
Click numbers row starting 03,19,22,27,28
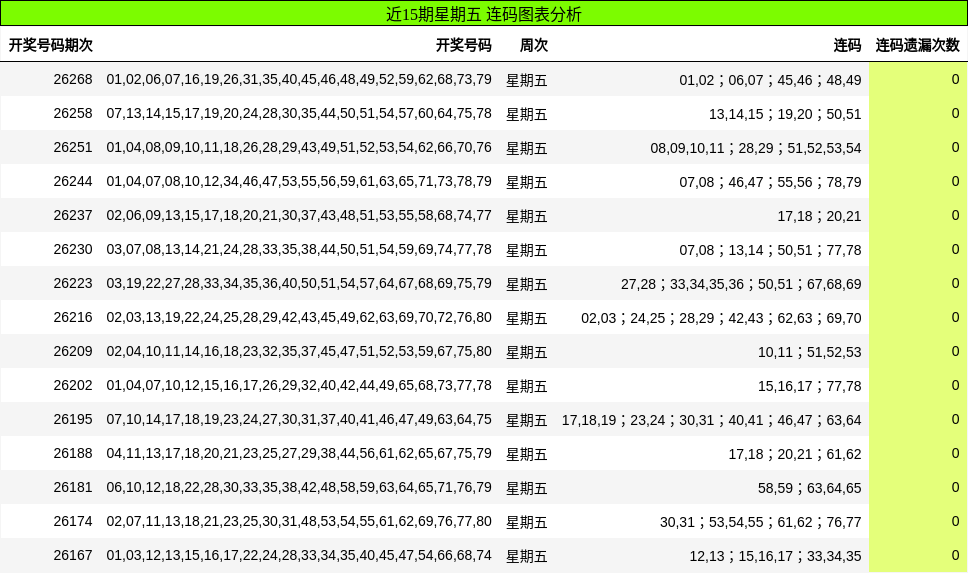[x=299, y=283]
